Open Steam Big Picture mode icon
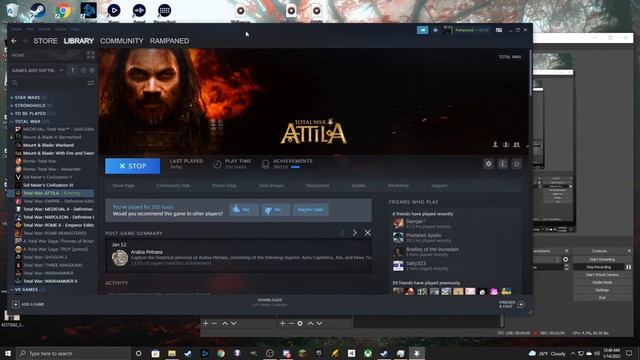Screen dimensions: 640x360 pos(499,30)
